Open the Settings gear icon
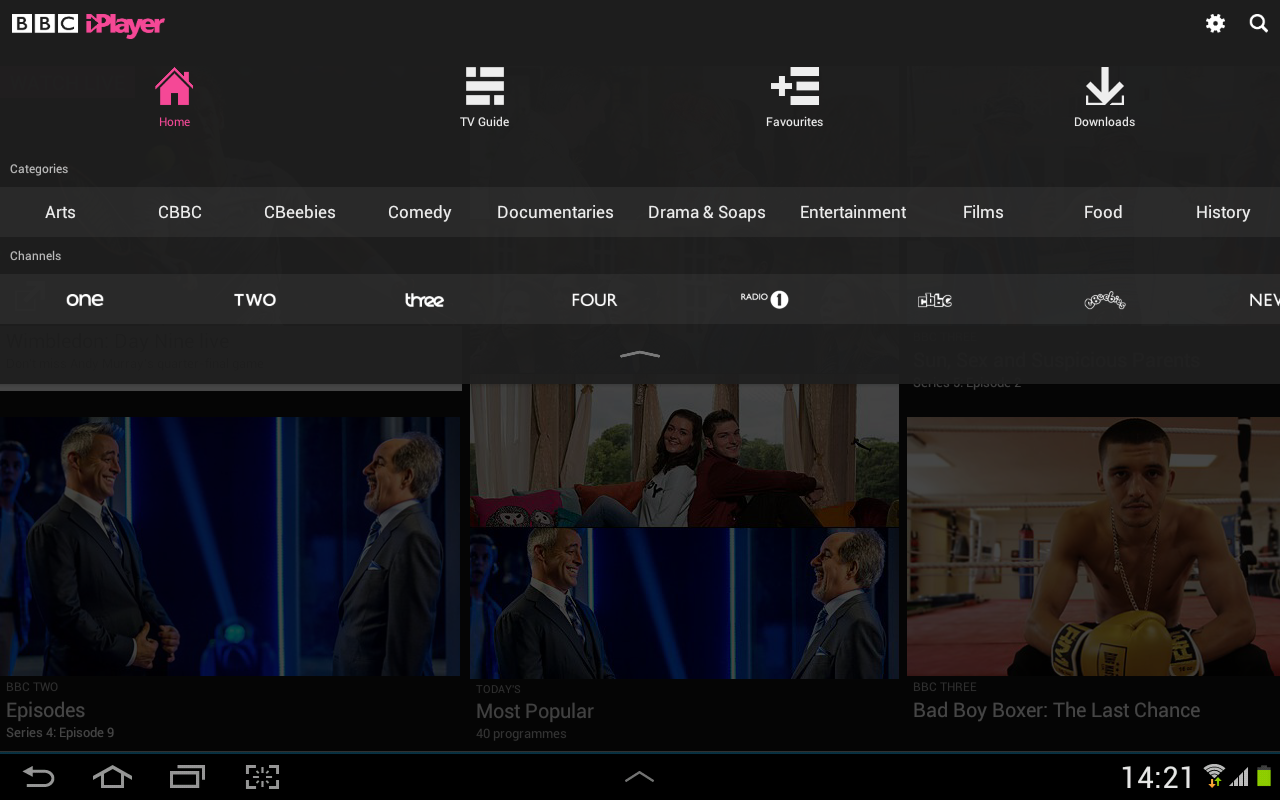Viewport: 1280px width, 800px height. [x=1215, y=24]
